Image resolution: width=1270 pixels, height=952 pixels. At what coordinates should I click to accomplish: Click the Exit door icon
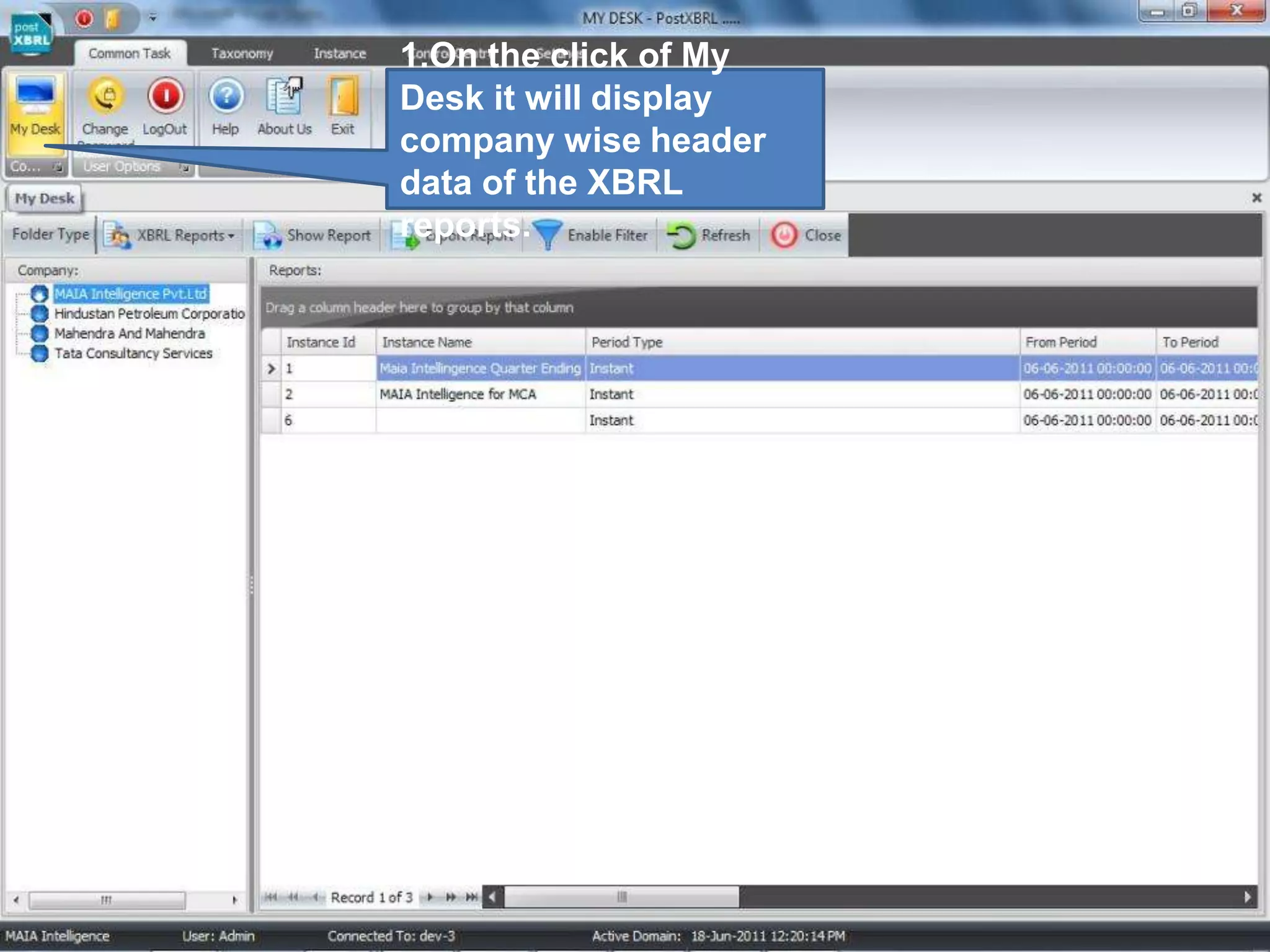[343, 96]
